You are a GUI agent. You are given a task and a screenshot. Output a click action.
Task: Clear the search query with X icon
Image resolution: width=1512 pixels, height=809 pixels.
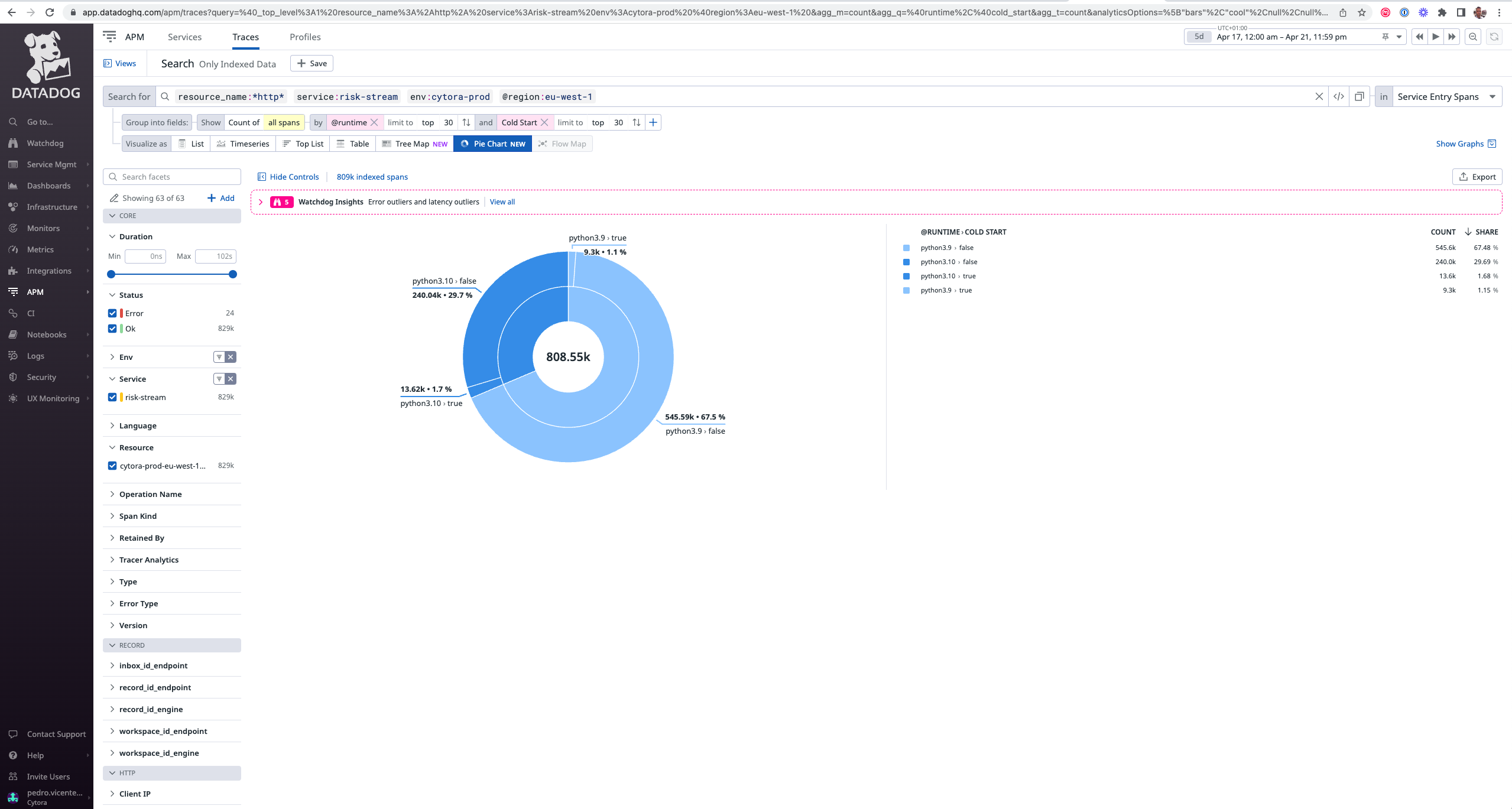tap(1319, 96)
